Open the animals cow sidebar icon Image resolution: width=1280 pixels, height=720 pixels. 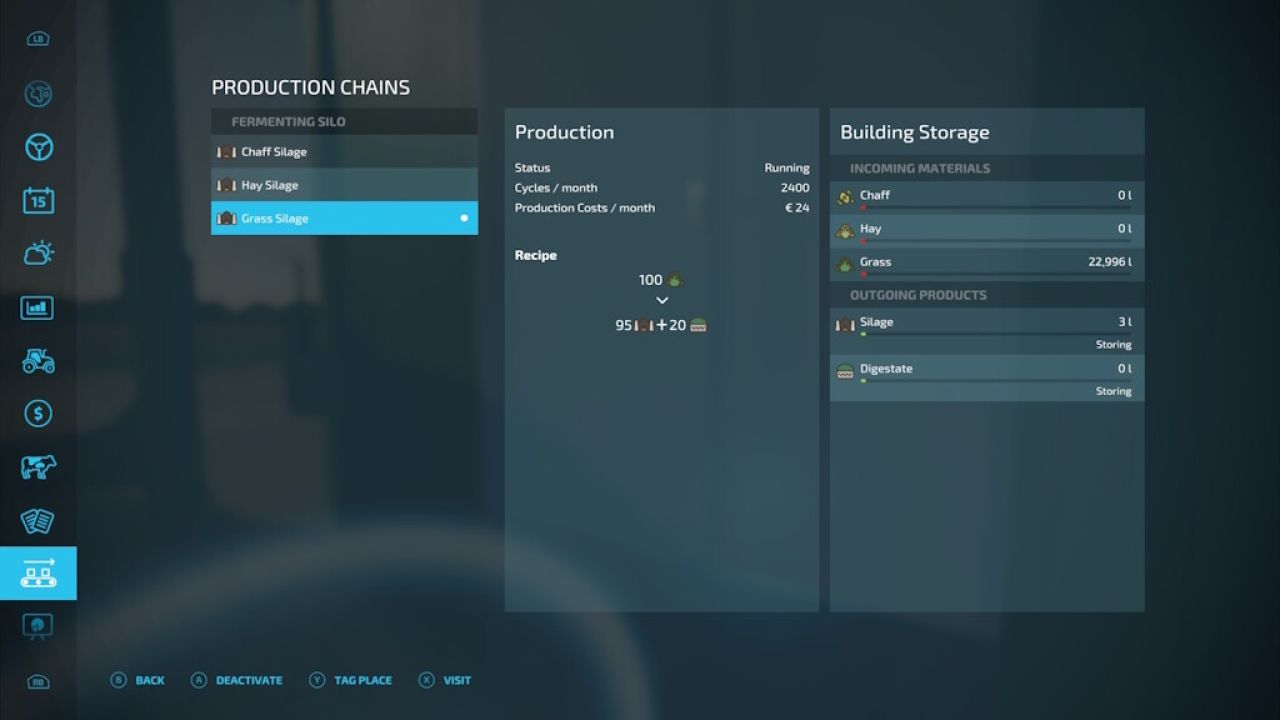coord(38,467)
